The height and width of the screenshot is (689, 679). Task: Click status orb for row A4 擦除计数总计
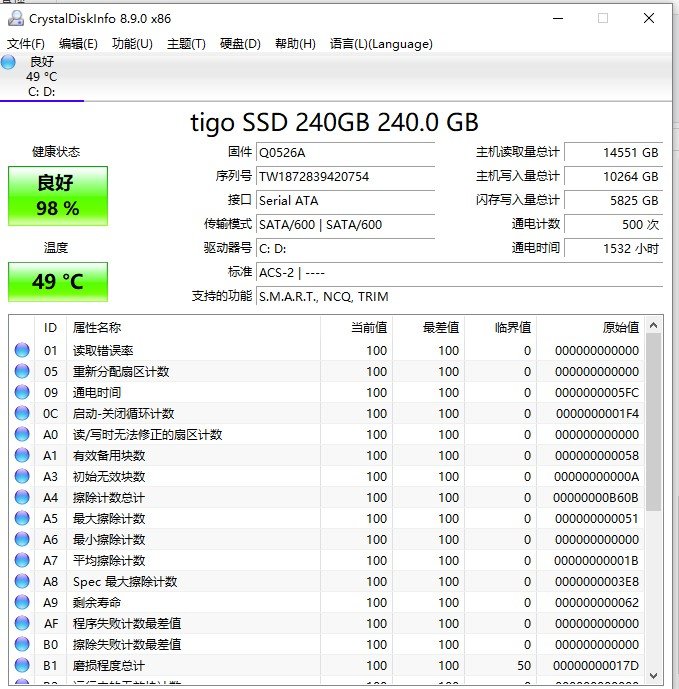point(22,497)
